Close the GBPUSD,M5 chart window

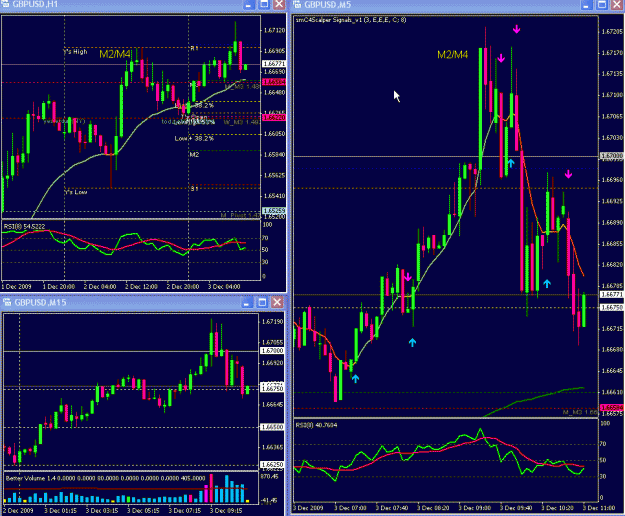617,4
